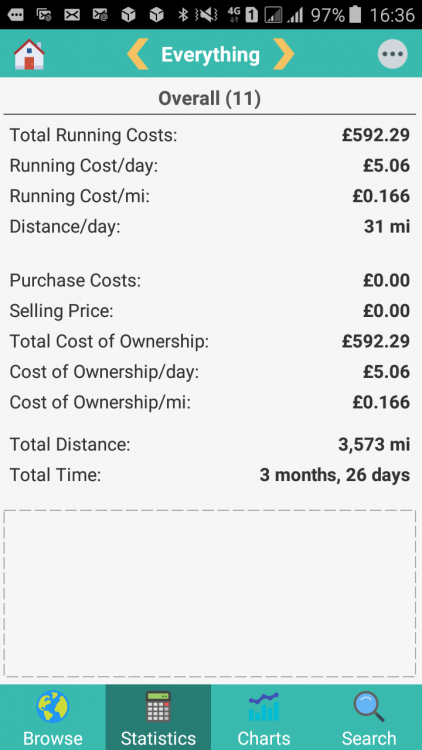
Task: Tap the Search magnifier icon
Action: pos(369,706)
